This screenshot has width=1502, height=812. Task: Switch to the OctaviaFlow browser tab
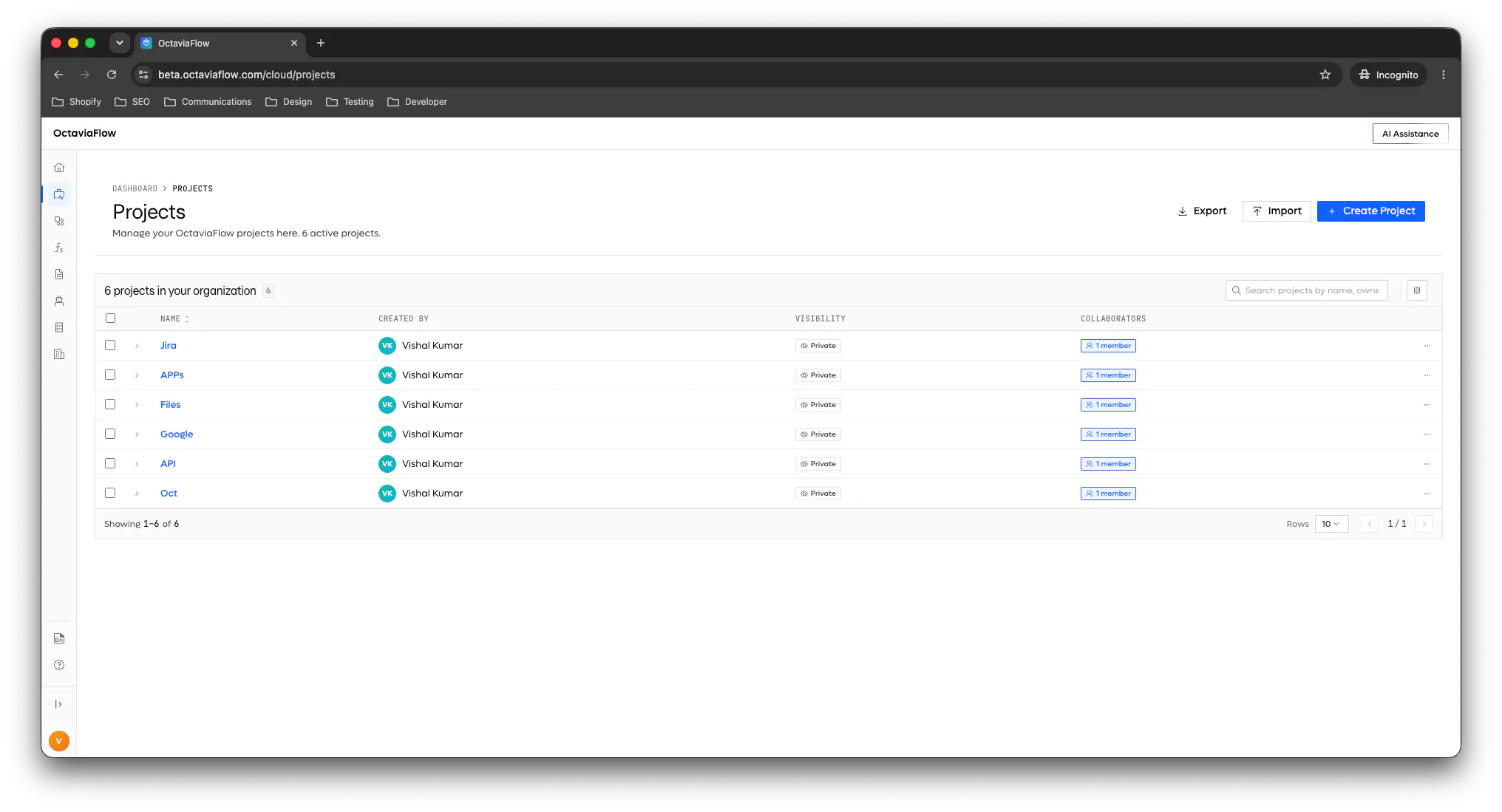(219, 43)
